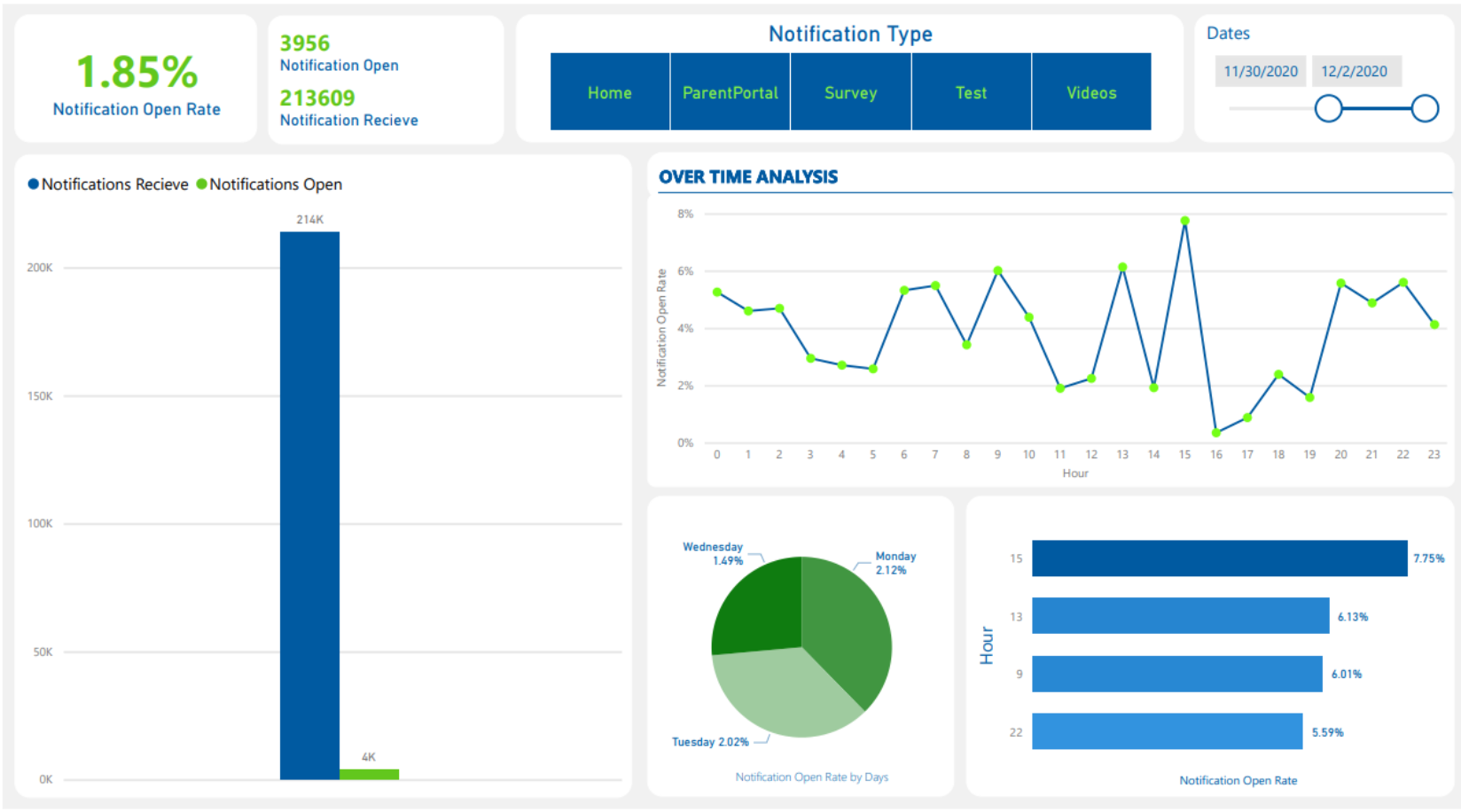The width and height of the screenshot is (1461, 812).
Task: Click the 200K y-axis label
Action: click(x=40, y=268)
